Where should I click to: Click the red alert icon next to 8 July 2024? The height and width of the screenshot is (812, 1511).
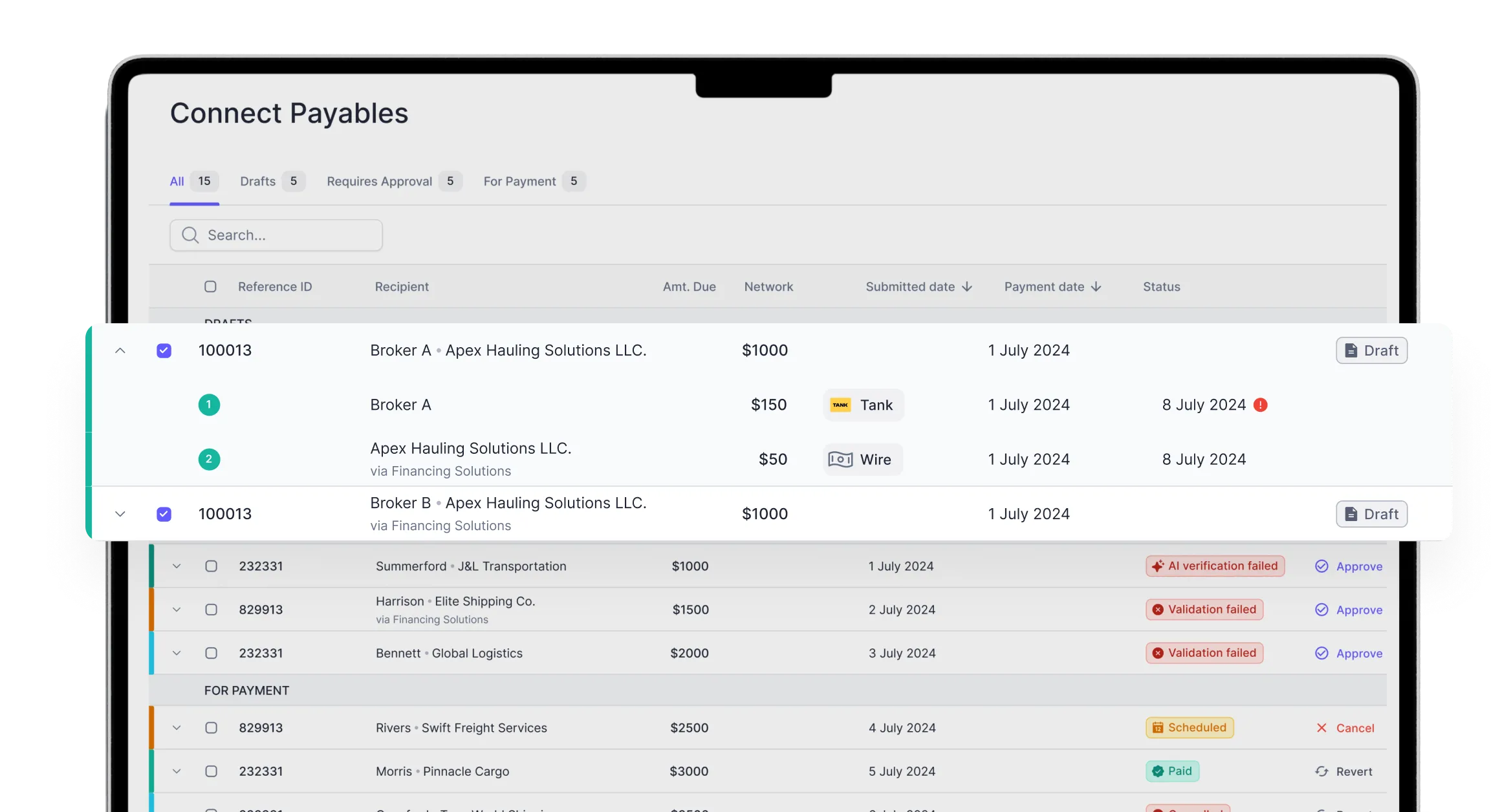(1259, 405)
